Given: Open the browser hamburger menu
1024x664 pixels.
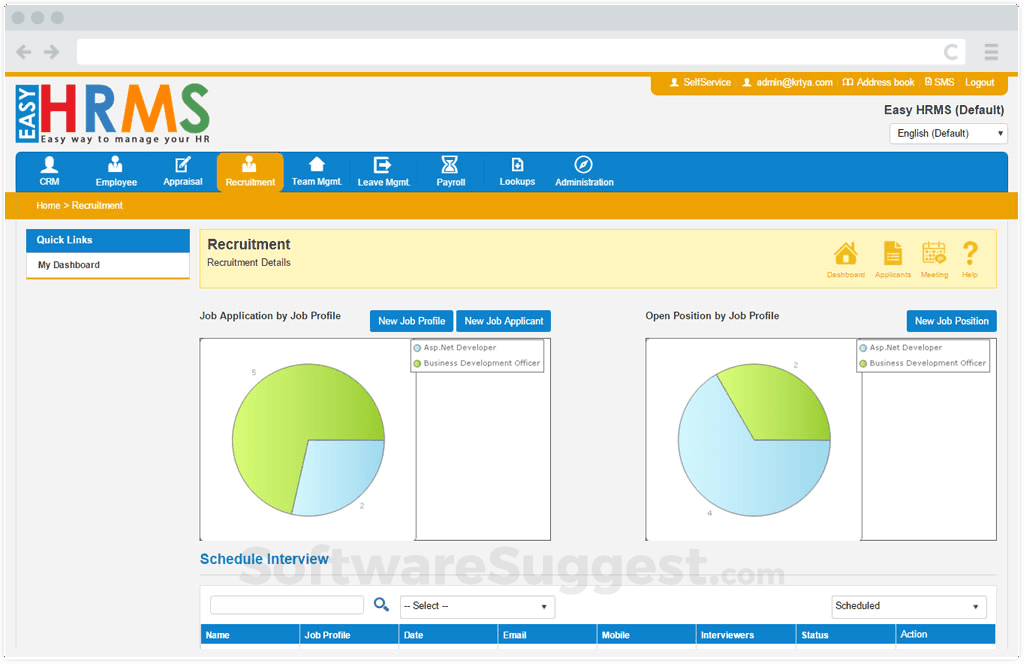Looking at the screenshot, I should (991, 52).
